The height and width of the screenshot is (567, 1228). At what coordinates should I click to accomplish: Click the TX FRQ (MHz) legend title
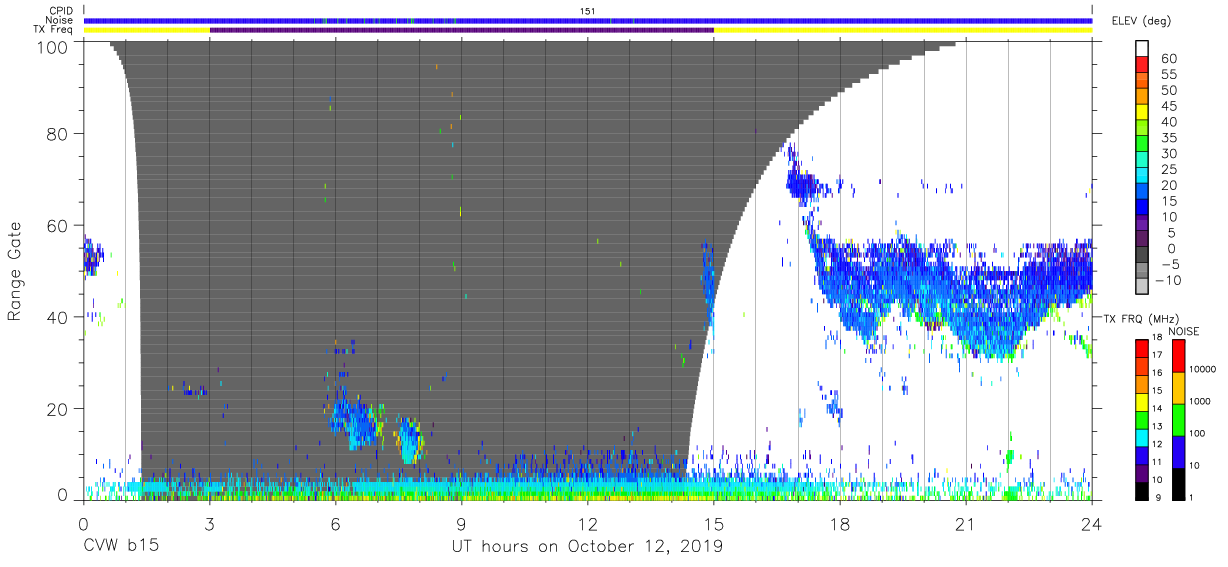click(x=1139, y=318)
